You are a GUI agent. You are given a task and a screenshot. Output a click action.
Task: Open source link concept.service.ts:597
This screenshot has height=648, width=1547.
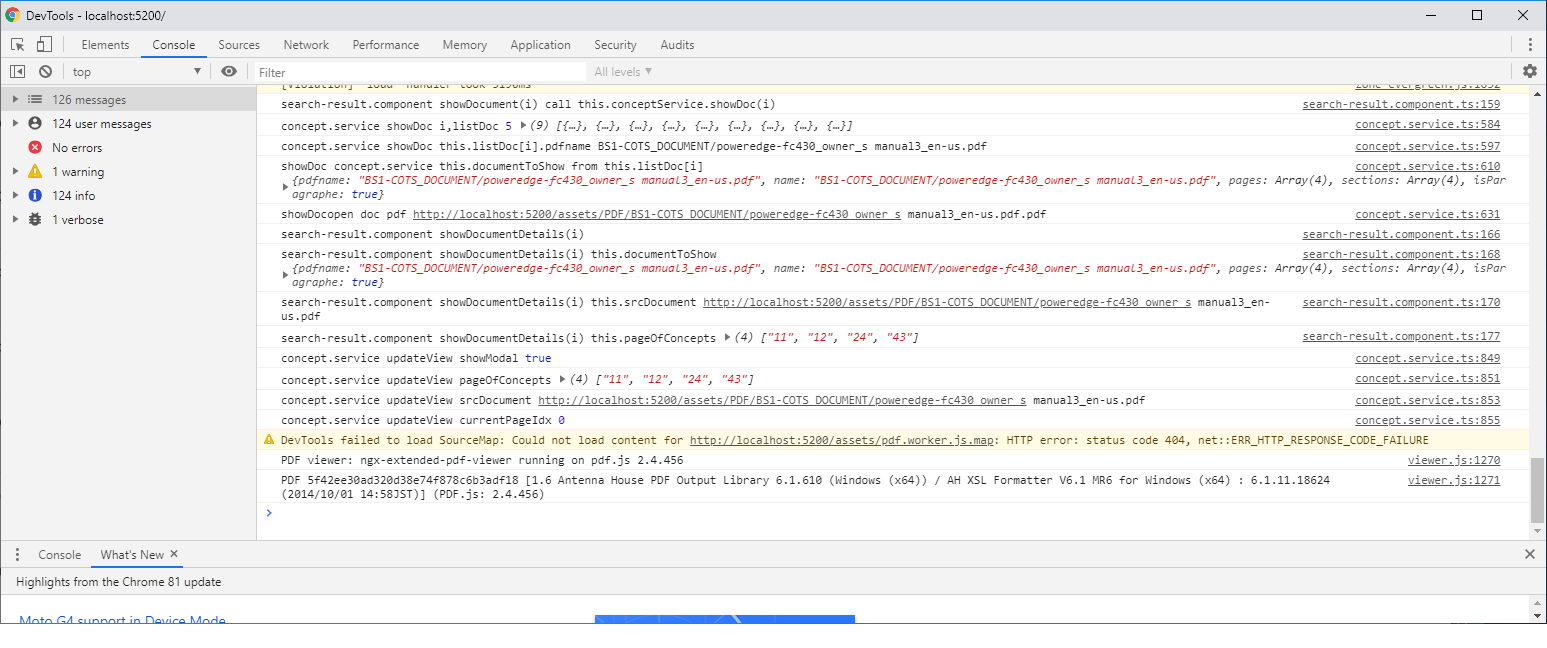(1428, 146)
